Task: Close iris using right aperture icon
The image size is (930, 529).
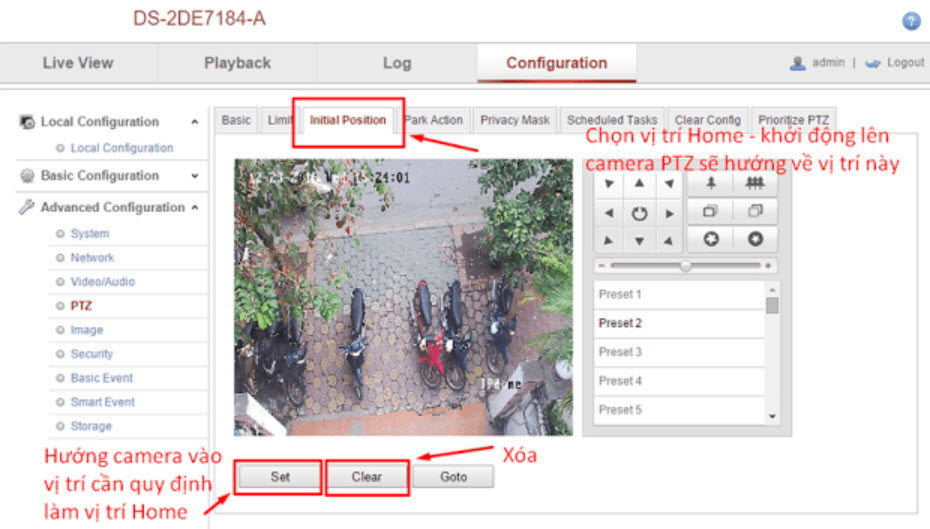Action: click(754, 239)
